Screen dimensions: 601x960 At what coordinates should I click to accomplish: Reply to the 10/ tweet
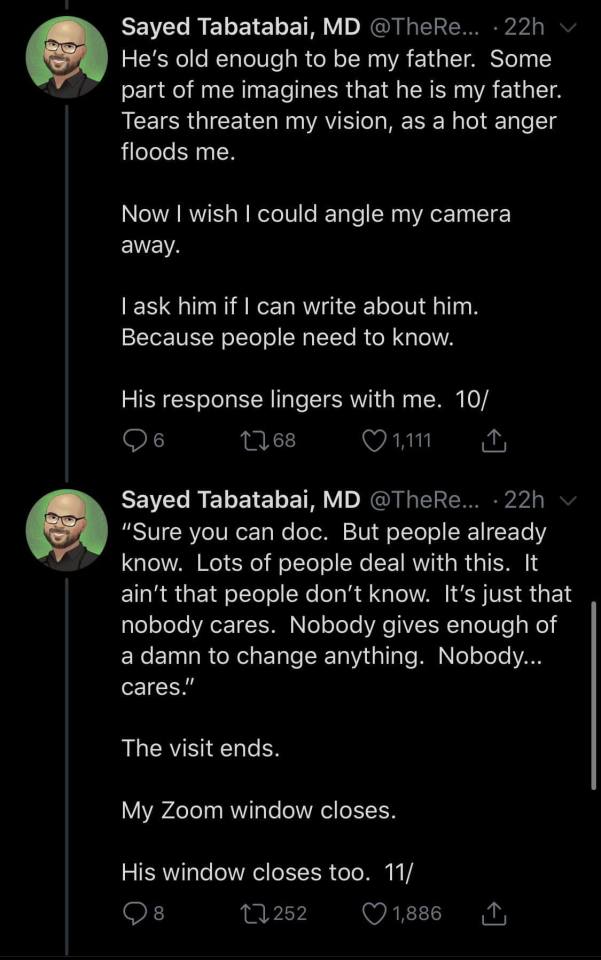pyautogui.click(x=133, y=441)
